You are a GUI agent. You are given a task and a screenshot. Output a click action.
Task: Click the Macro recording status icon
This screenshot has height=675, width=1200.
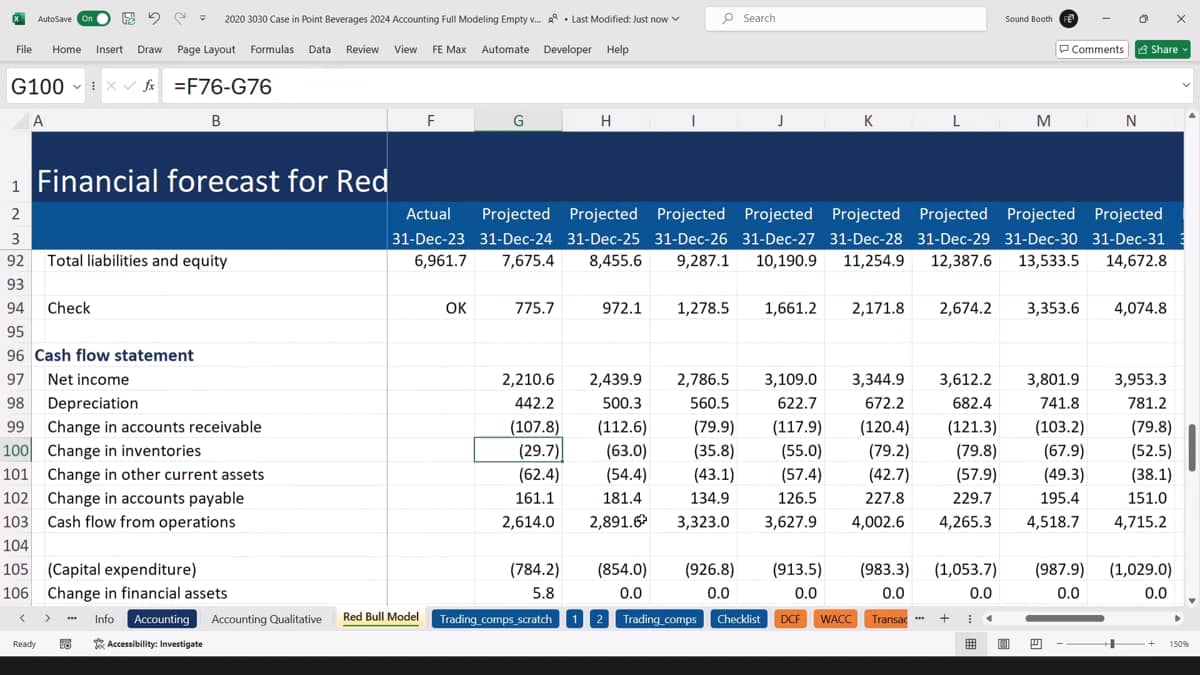click(x=66, y=644)
